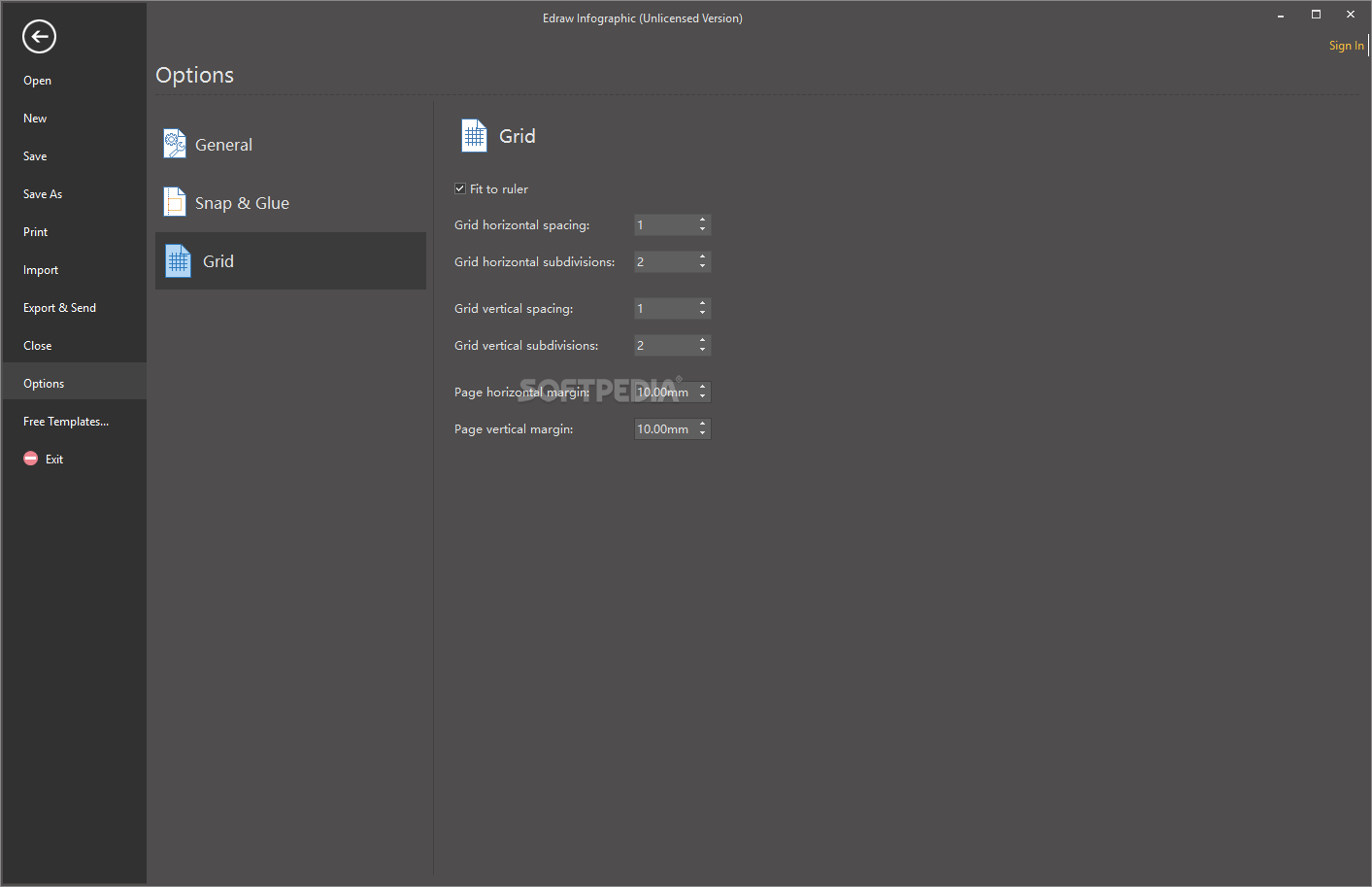Viewport: 1372px width, 887px height.
Task: Minimize the Edraw Infographic window
Action: point(1281,15)
